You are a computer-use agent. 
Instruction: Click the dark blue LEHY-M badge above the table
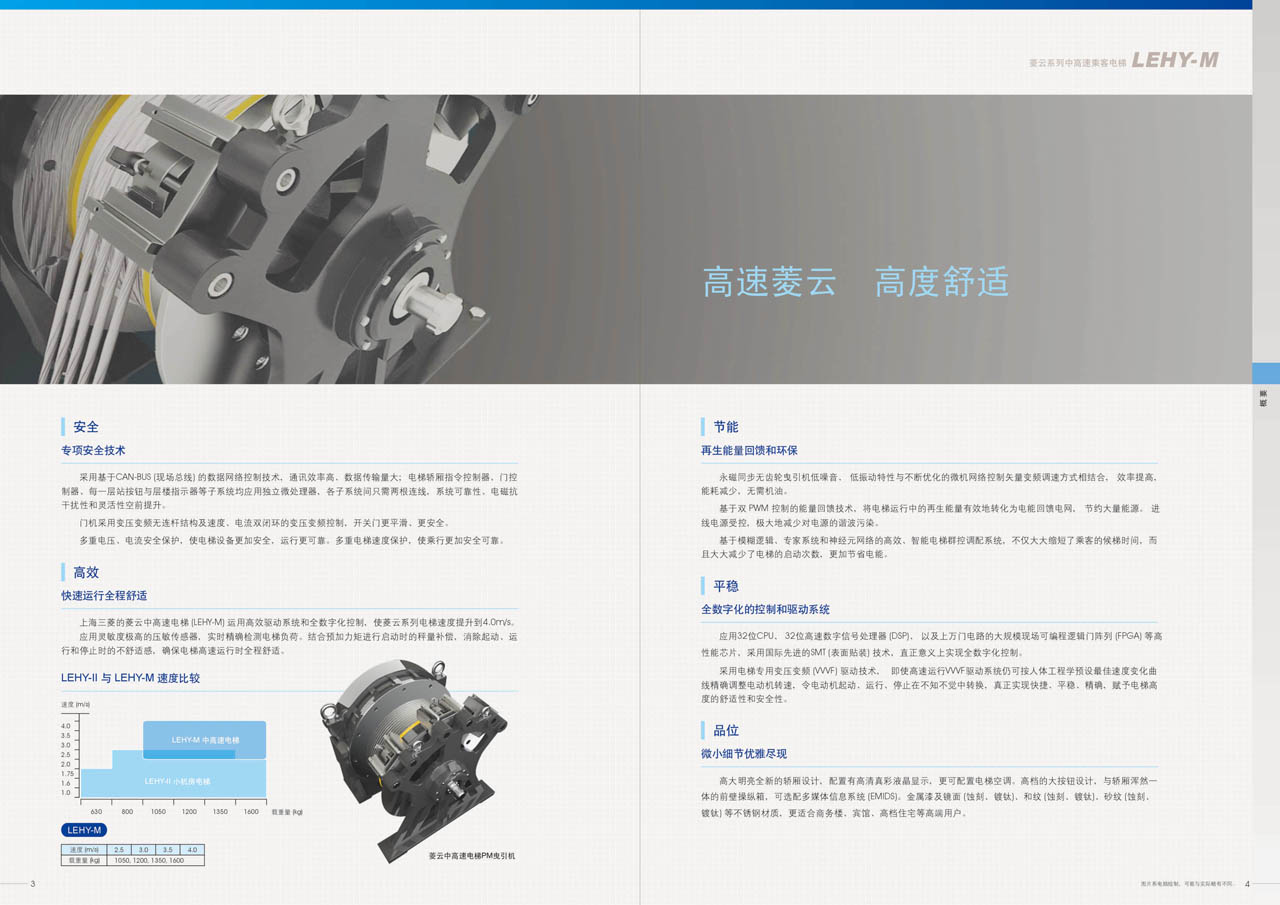click(84, 830)
